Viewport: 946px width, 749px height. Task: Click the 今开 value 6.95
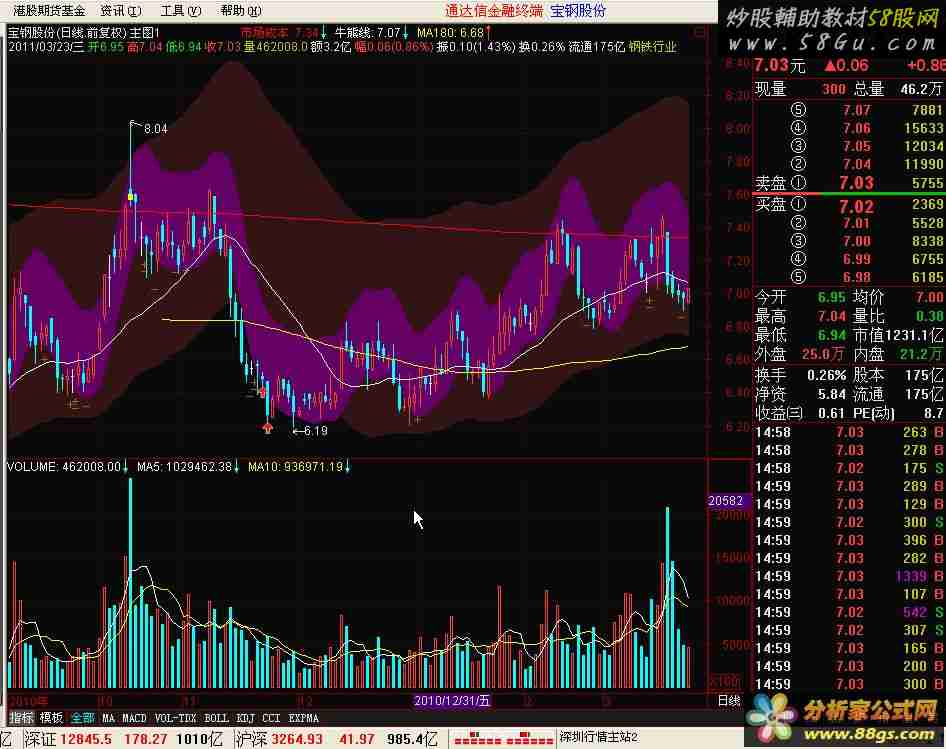(832, 297)
